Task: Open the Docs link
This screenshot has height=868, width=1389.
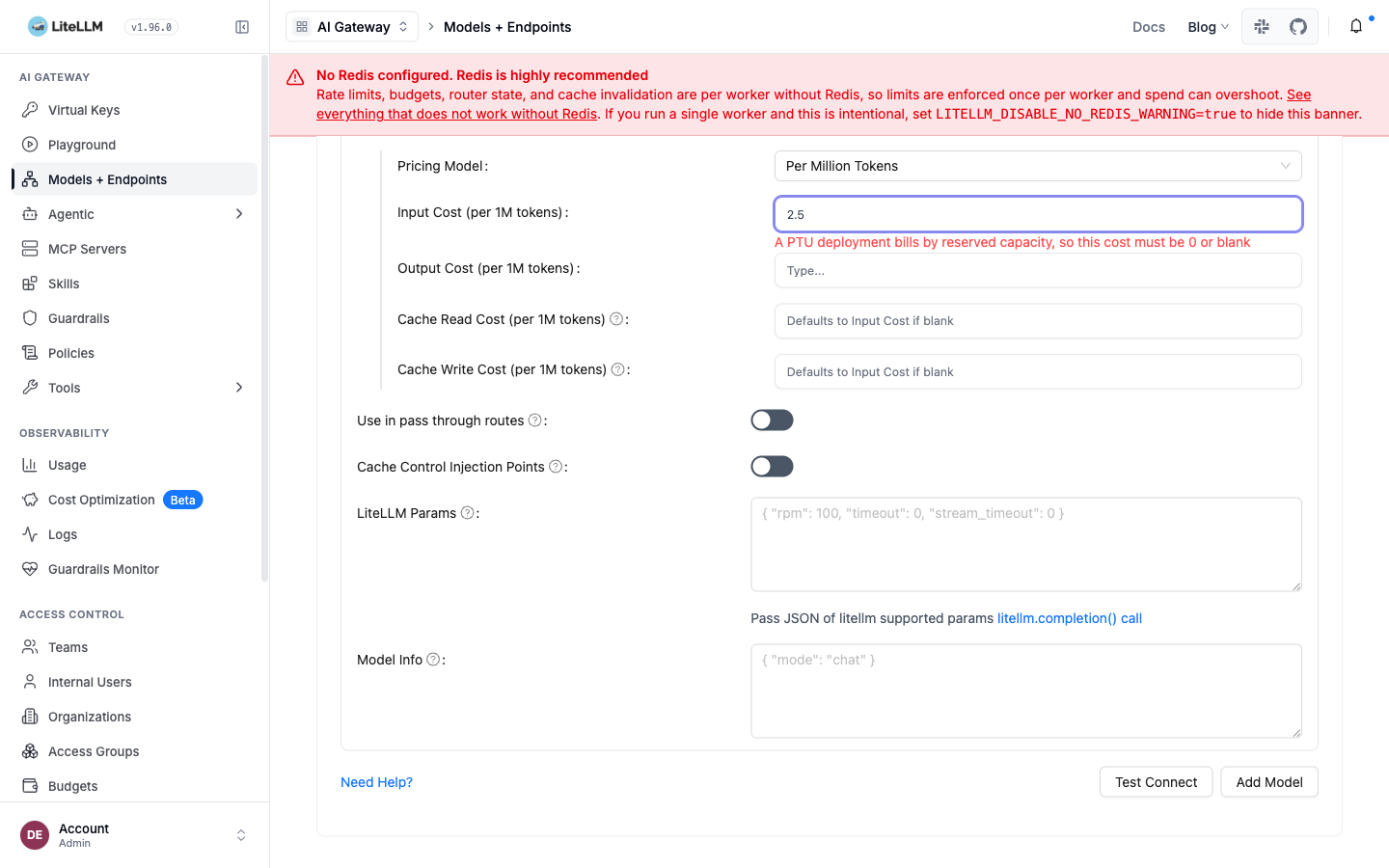Action: (1149, 27)
